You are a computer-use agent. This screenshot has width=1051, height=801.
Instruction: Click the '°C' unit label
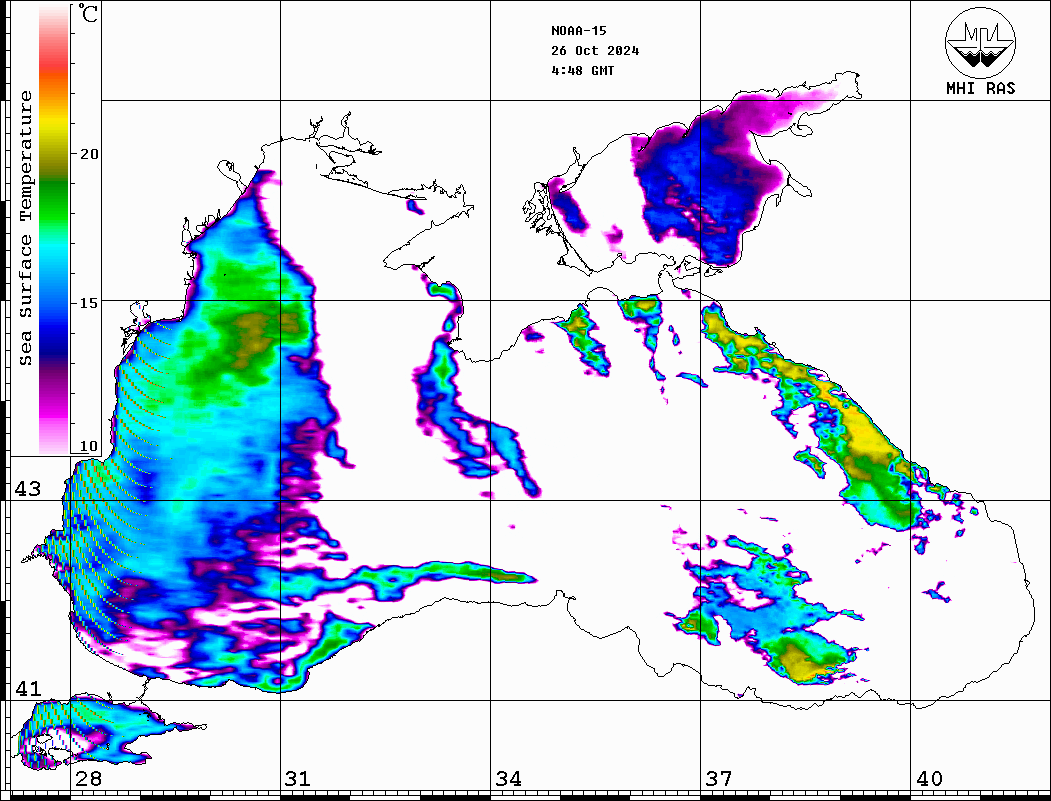88,13
